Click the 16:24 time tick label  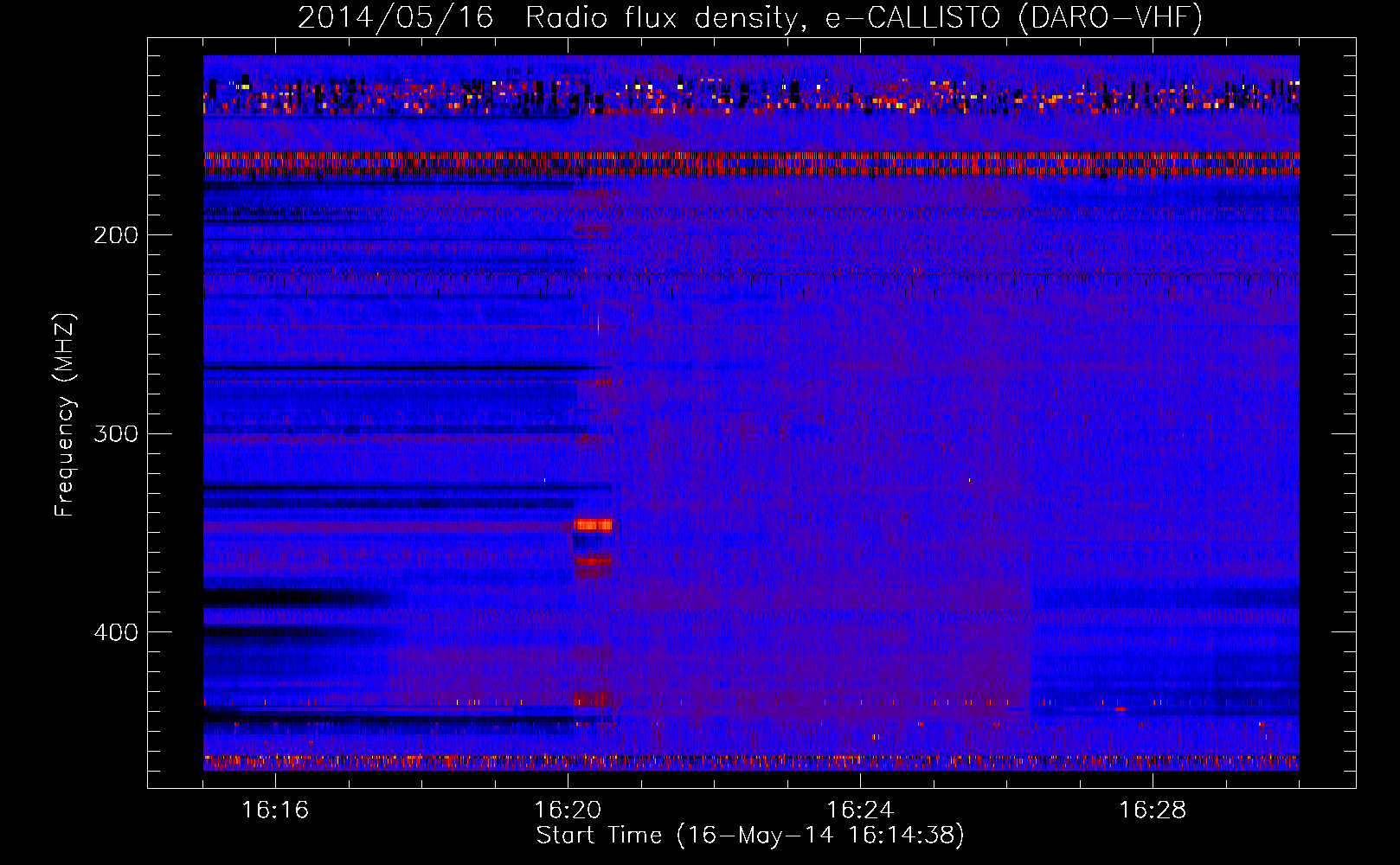860,811
